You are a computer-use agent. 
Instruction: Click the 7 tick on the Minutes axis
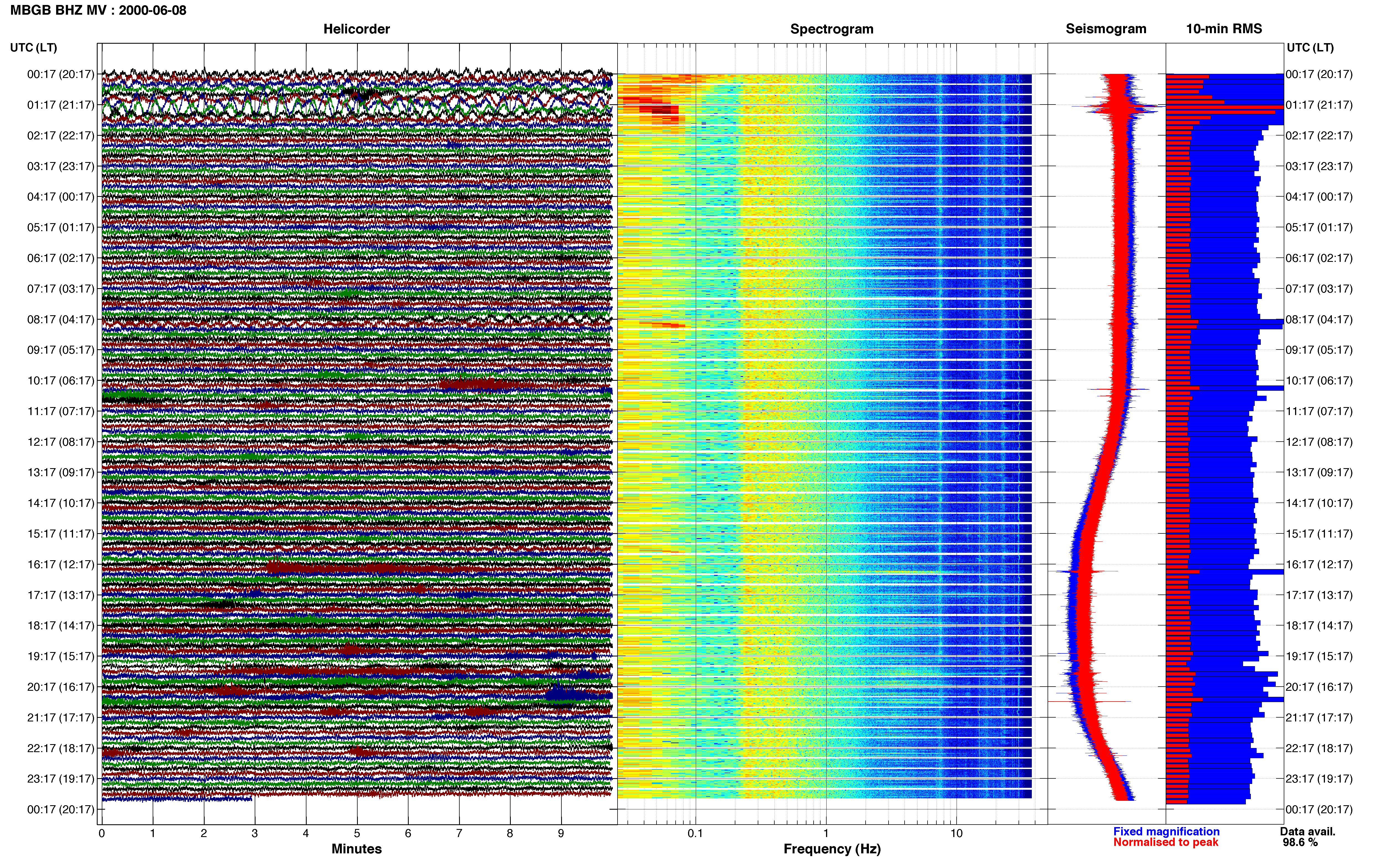point(459,833)
